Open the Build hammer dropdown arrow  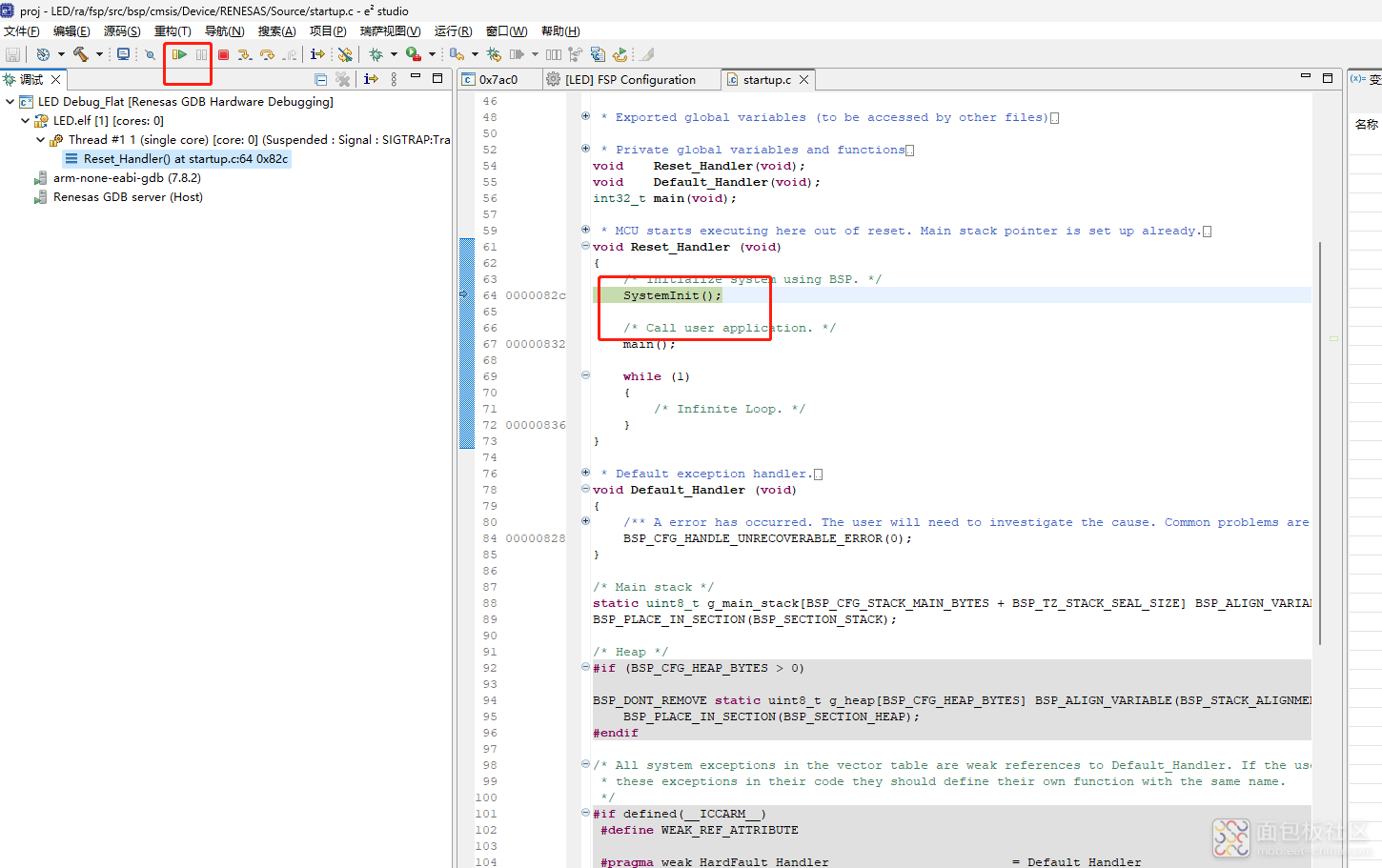click(x=99, y=54)
